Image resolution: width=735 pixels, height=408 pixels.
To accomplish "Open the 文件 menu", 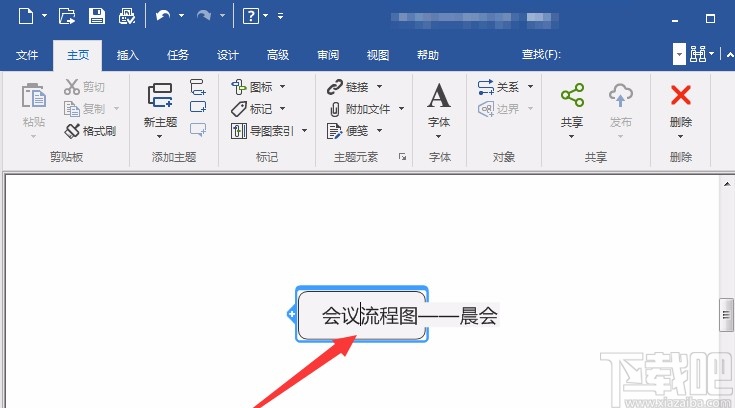I will coord(27,55).
